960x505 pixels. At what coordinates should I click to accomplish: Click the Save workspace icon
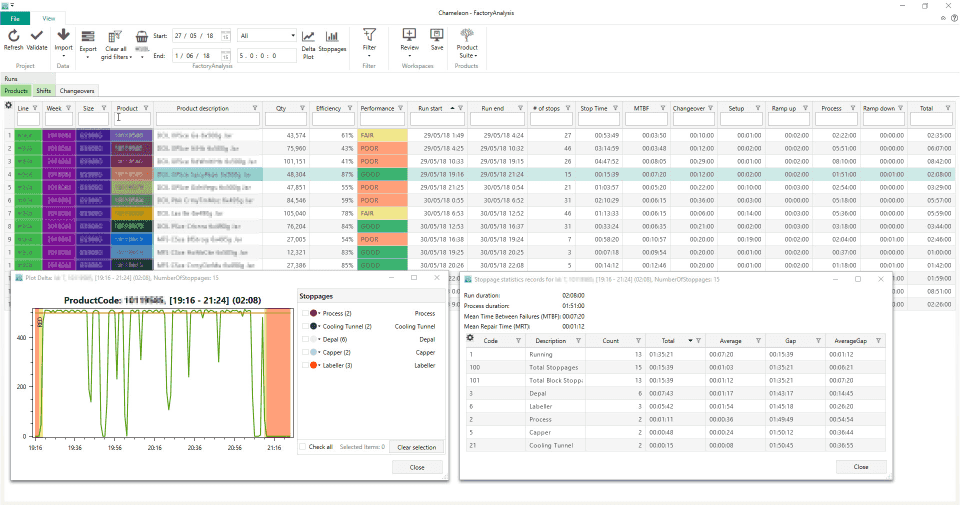(437, 35)
